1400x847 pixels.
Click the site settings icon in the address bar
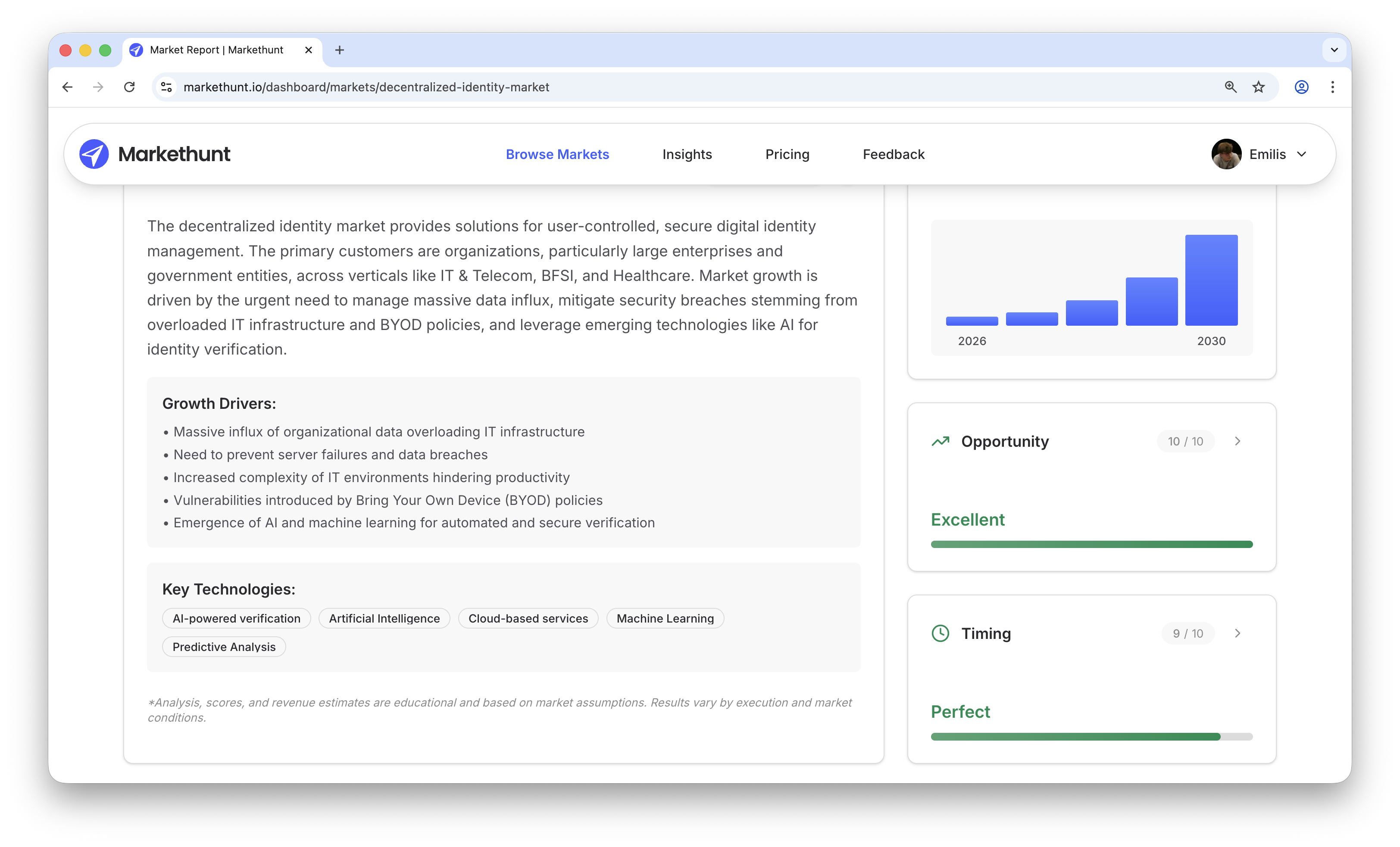[166, 87]
